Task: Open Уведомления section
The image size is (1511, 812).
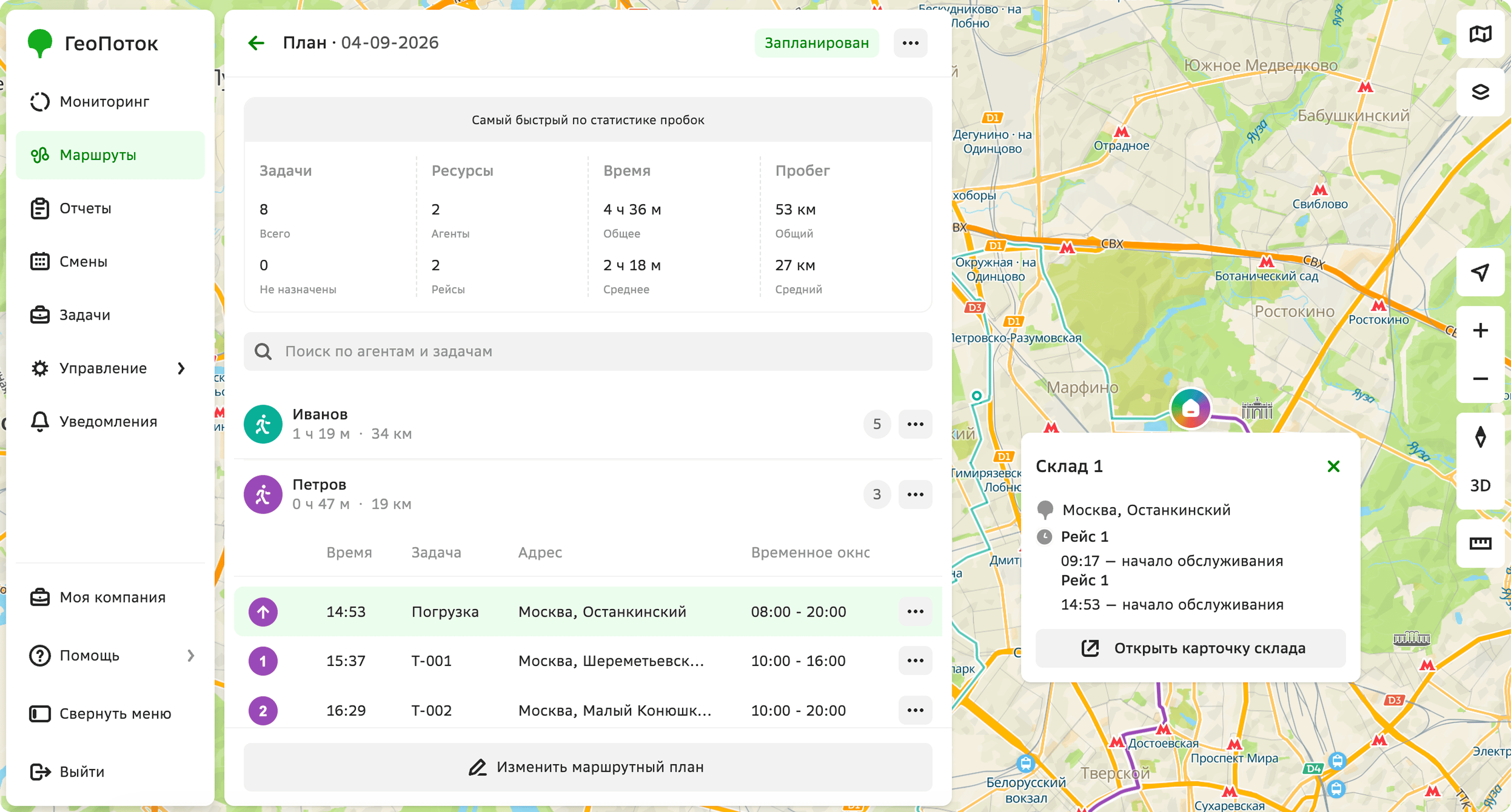Action: coord(110,421)
